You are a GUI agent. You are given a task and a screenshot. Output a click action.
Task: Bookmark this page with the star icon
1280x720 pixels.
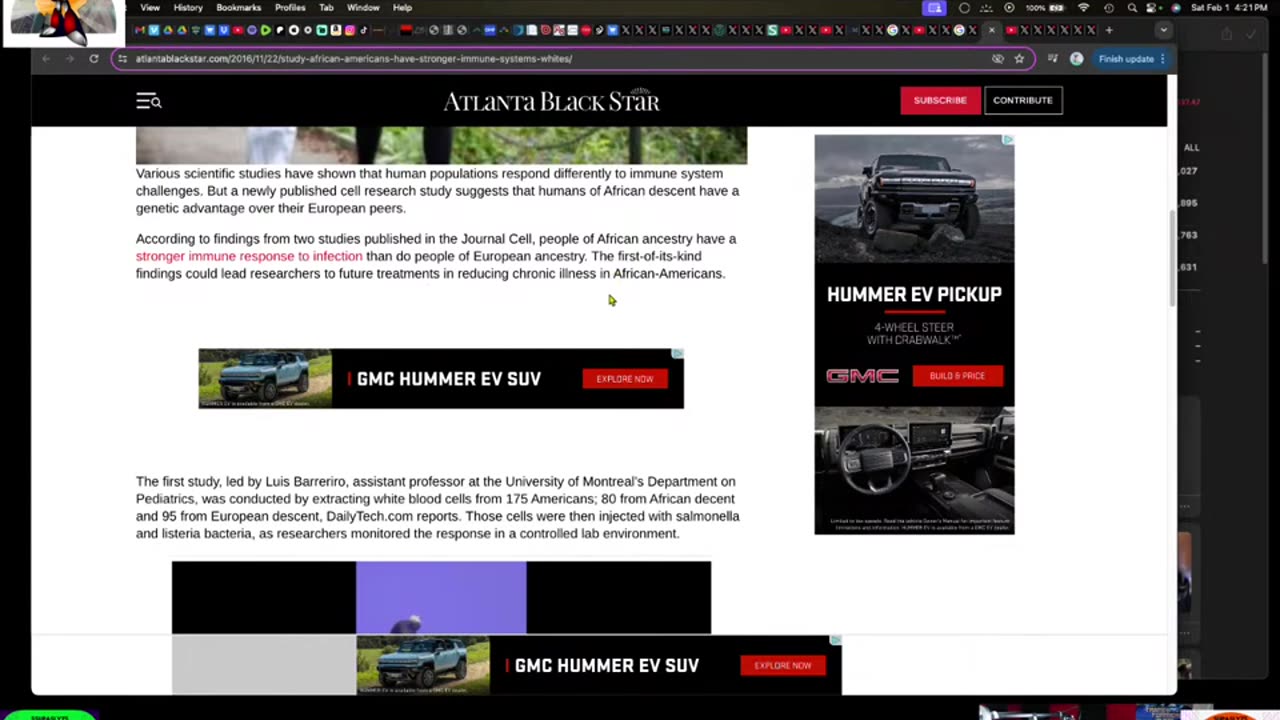pos(1019,59)
